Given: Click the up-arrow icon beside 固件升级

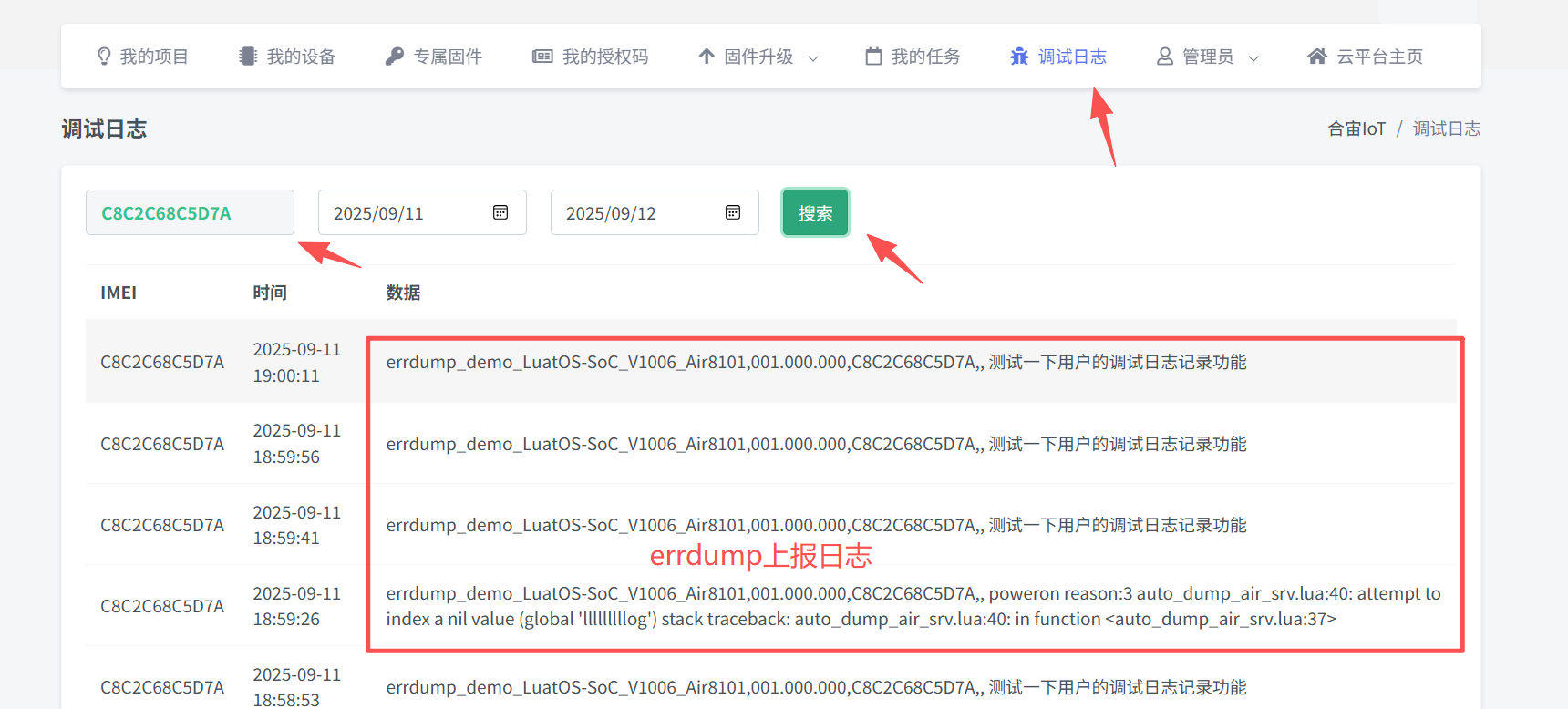Looking at the screenshot, I should click(707, 57).
